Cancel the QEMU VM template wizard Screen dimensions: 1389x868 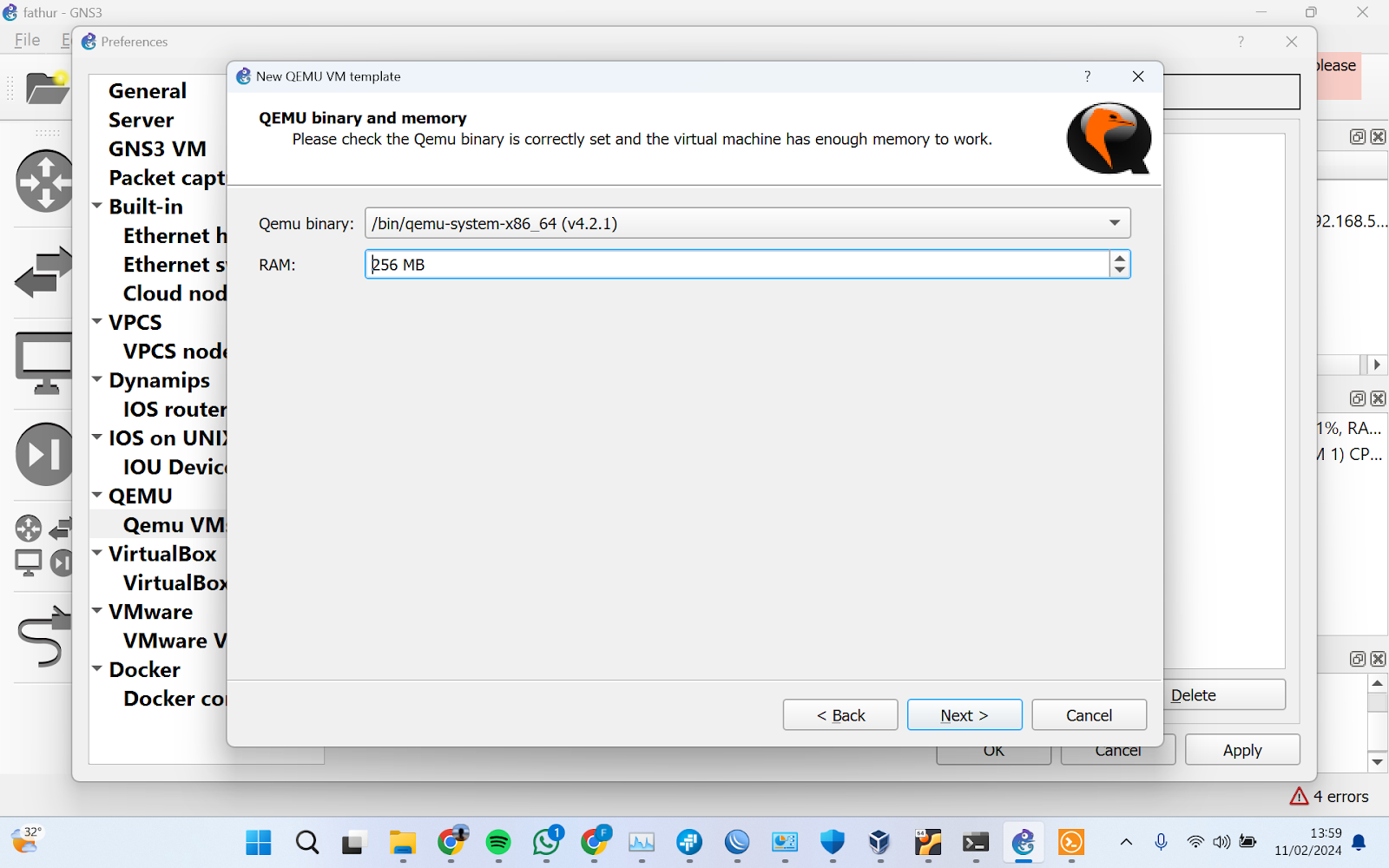point(1089,715)
